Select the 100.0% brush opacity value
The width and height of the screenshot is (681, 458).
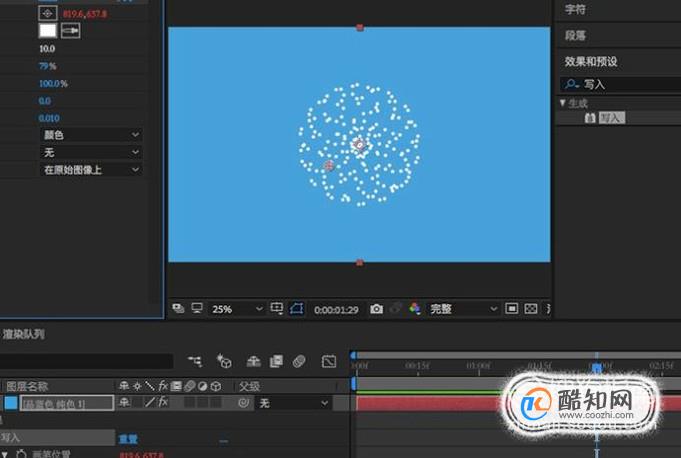click(53, 83)
